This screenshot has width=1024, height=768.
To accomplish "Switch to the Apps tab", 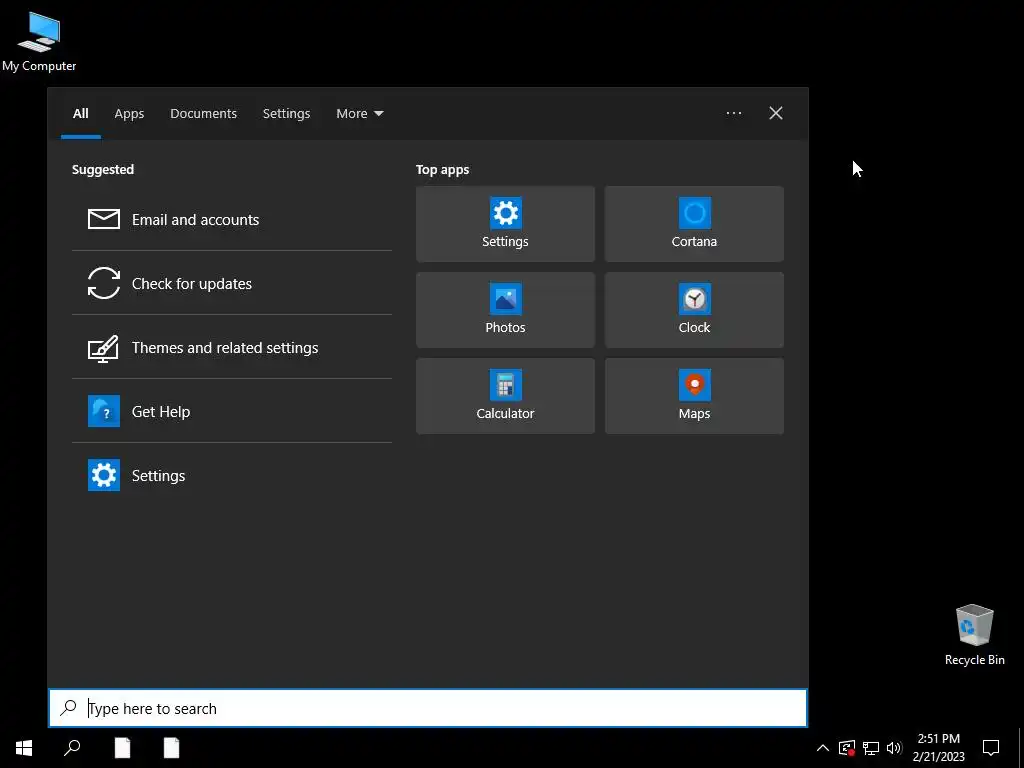I will (x=129, y=114).
